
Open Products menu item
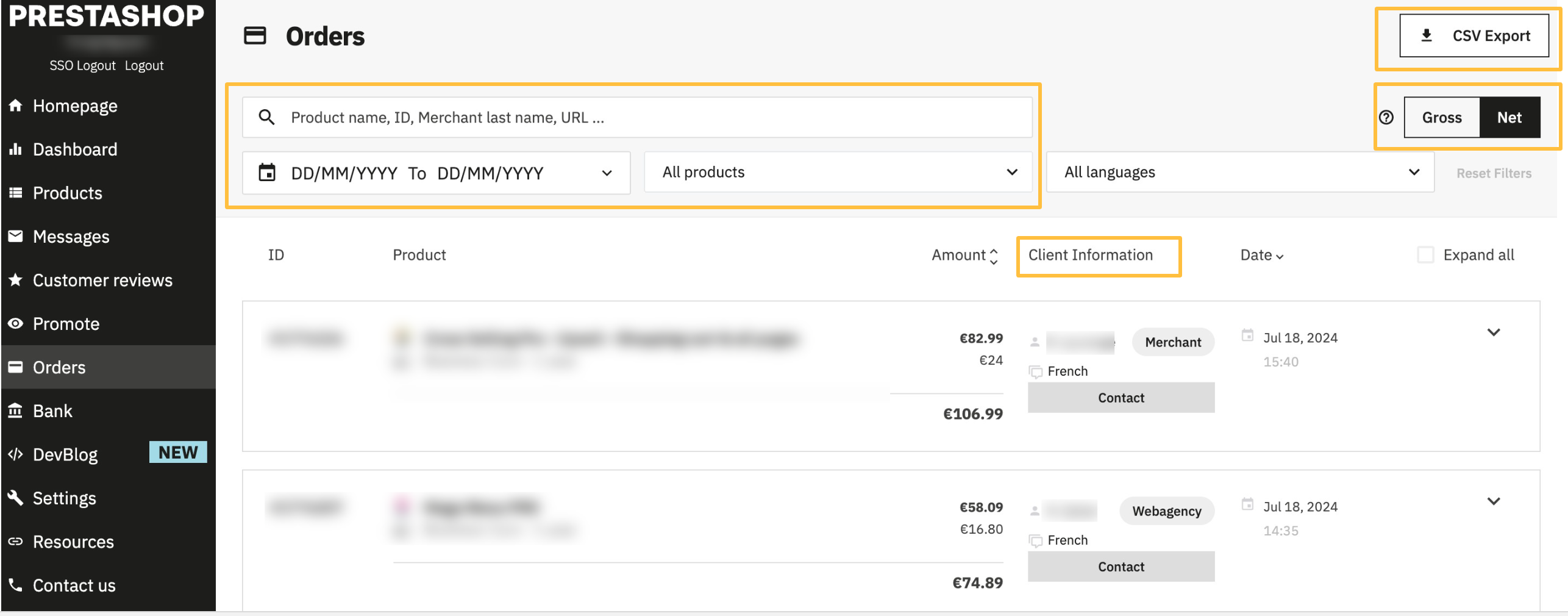pyautogui.click(x=67, y=193)
